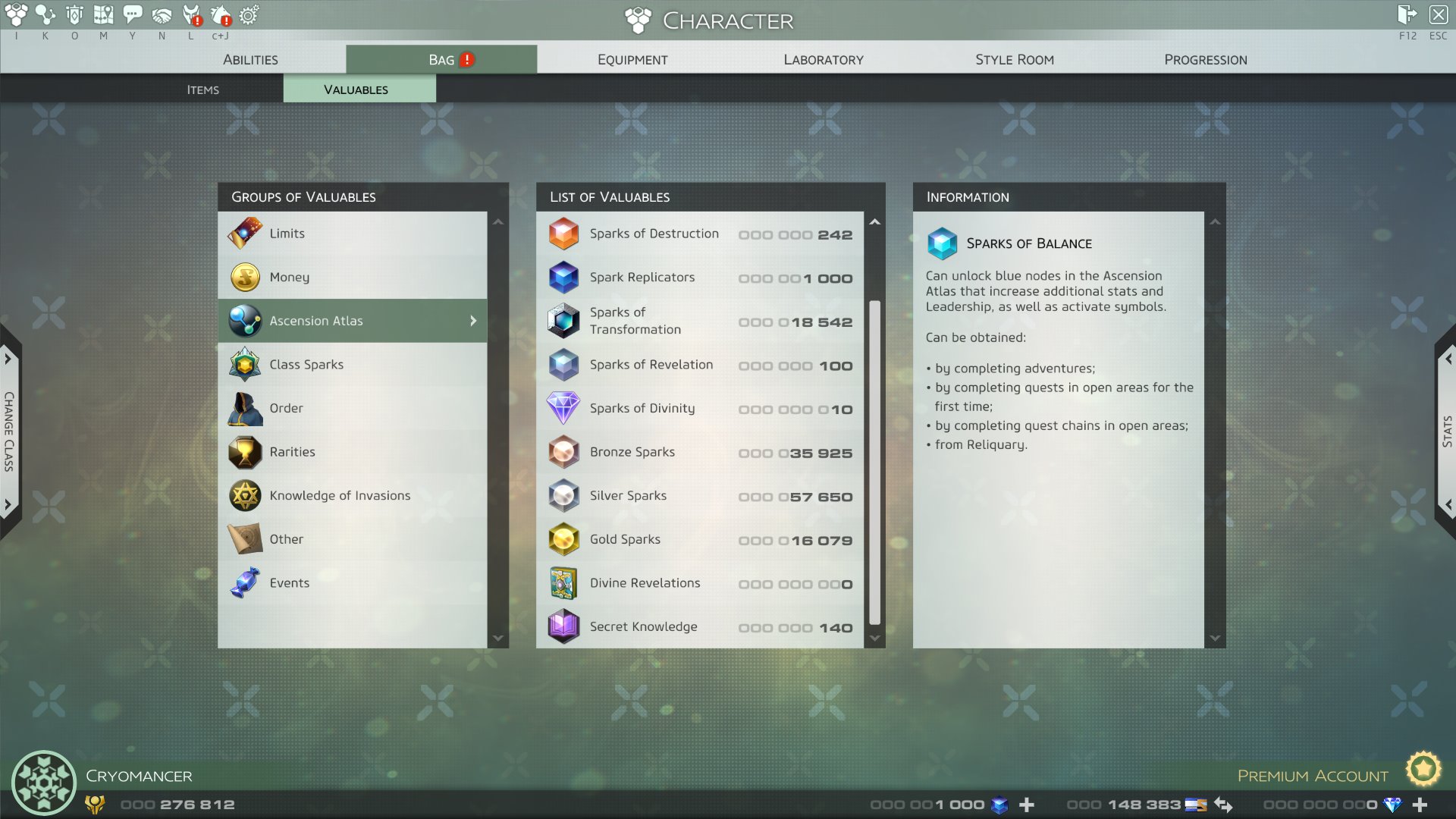Image resolution: width=1456 pixels, height=819 pixels.
Task: Add diamonds with plus button
Action: point(1420,805)
